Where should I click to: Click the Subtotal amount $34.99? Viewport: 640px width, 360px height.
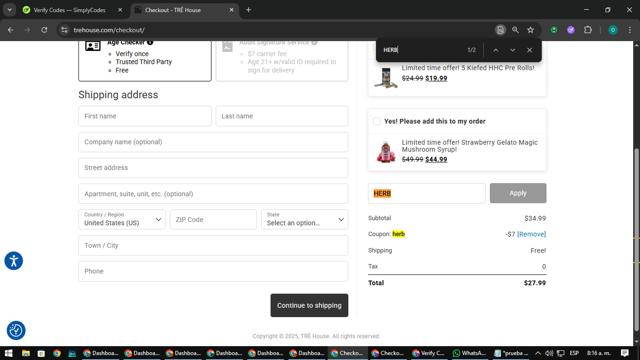tap(535, 218)
